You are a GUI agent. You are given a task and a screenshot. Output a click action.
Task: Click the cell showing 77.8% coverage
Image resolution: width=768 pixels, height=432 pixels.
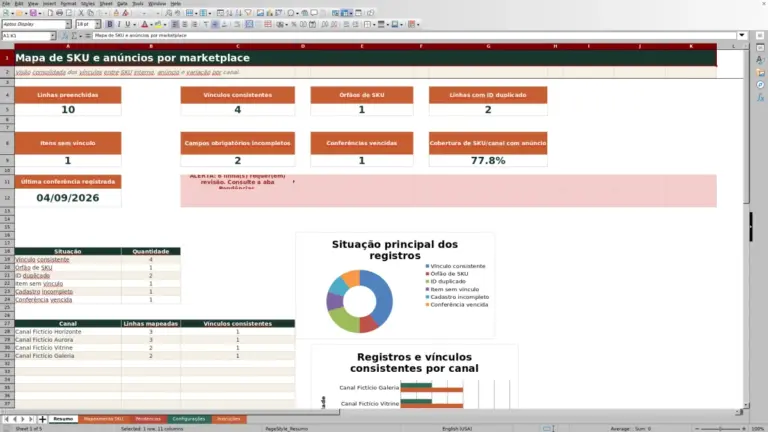point(488,161)
